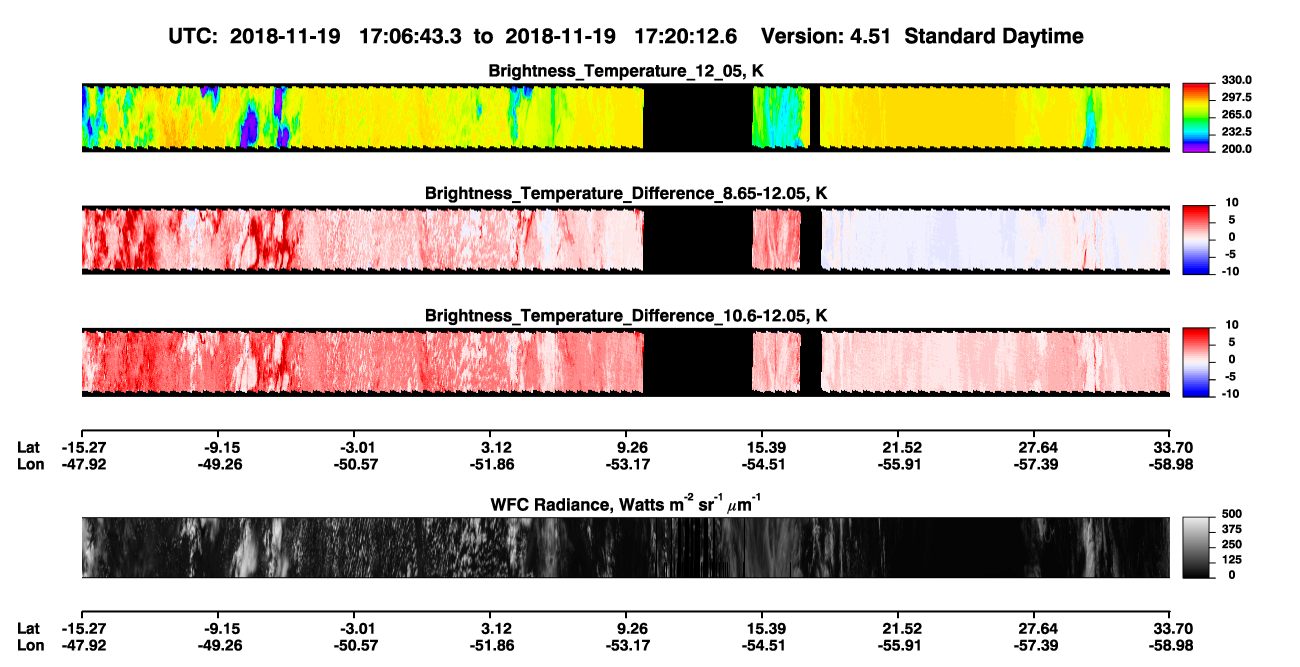Click longitude -57.39 under the WFC Radiance panel
Viewport: 1300px width, 667px height.
point(1038,645)
